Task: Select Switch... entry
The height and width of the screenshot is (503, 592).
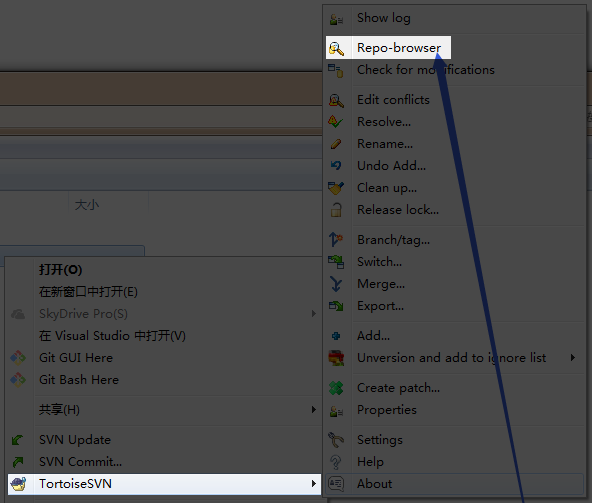Action: pyautogui.click(x=379, y=262)
